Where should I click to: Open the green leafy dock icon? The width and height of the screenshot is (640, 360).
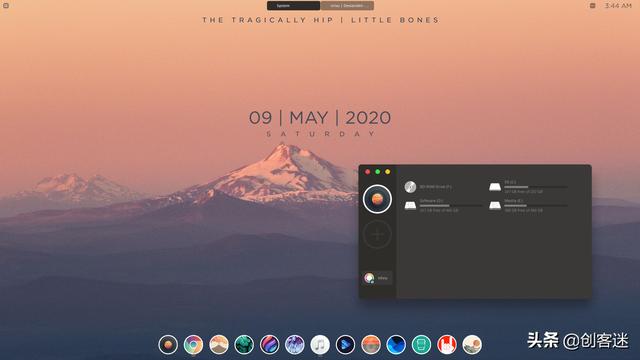tap(244, 344)
